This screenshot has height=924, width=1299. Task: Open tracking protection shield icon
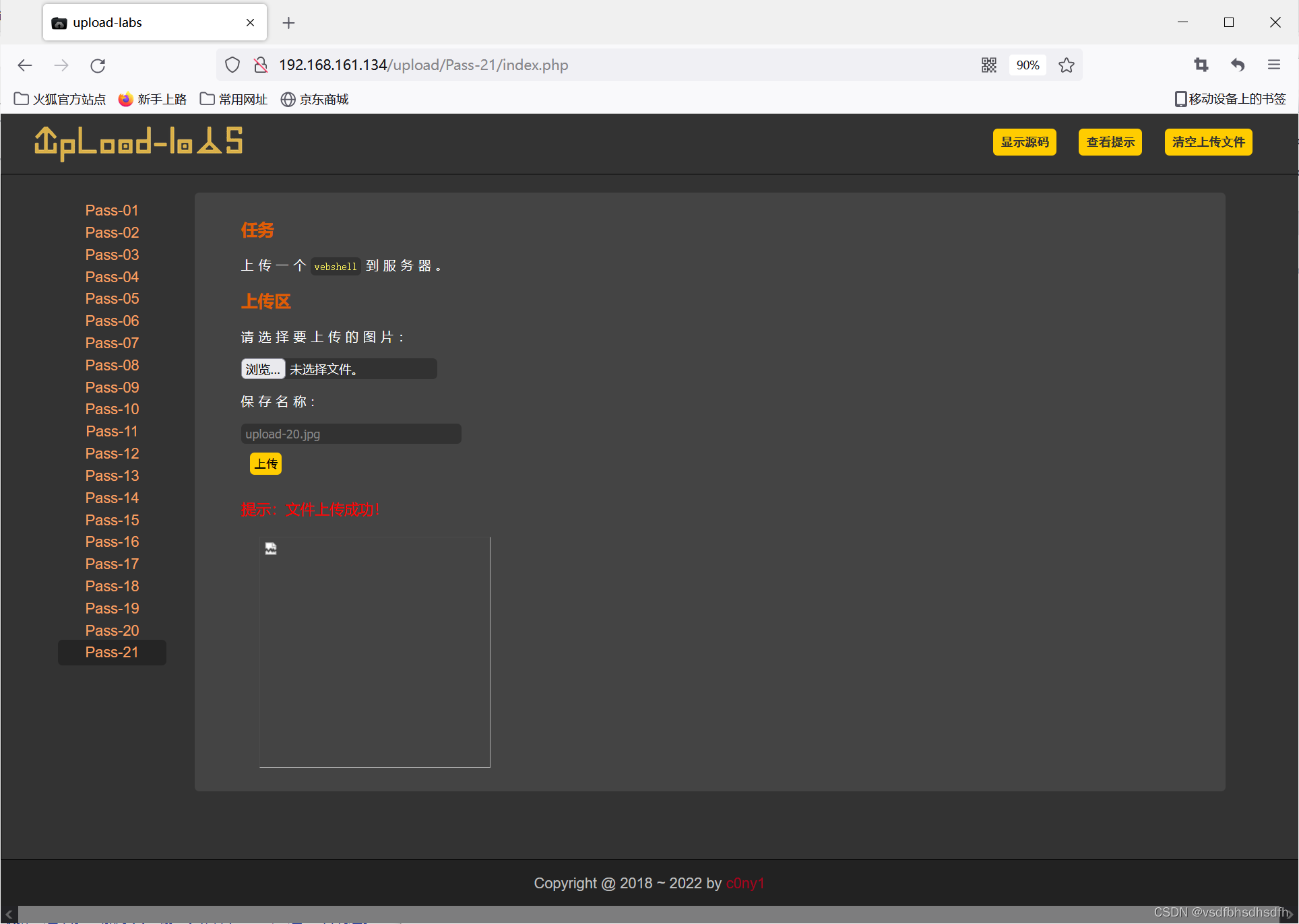(x=232, y=65)
